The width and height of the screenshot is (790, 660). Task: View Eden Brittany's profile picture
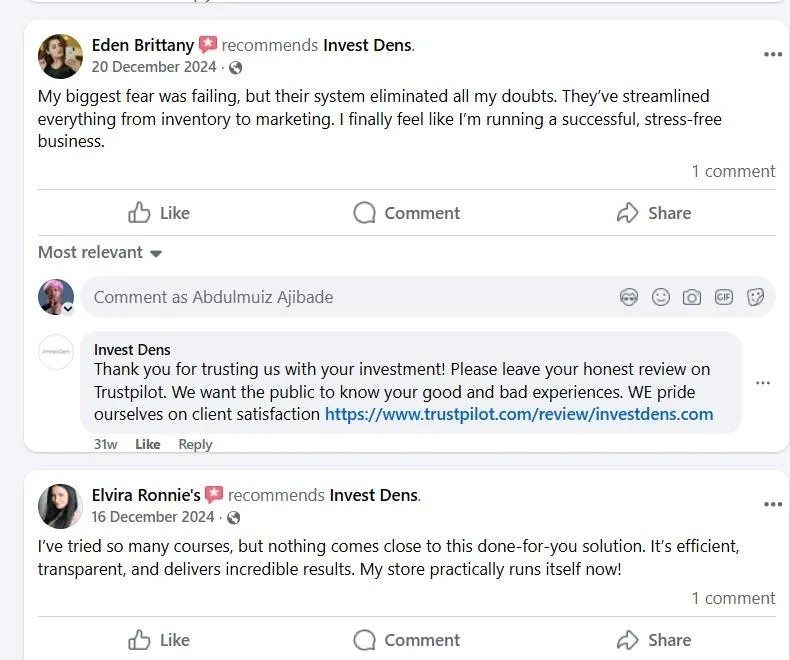[x=60, y=56]
